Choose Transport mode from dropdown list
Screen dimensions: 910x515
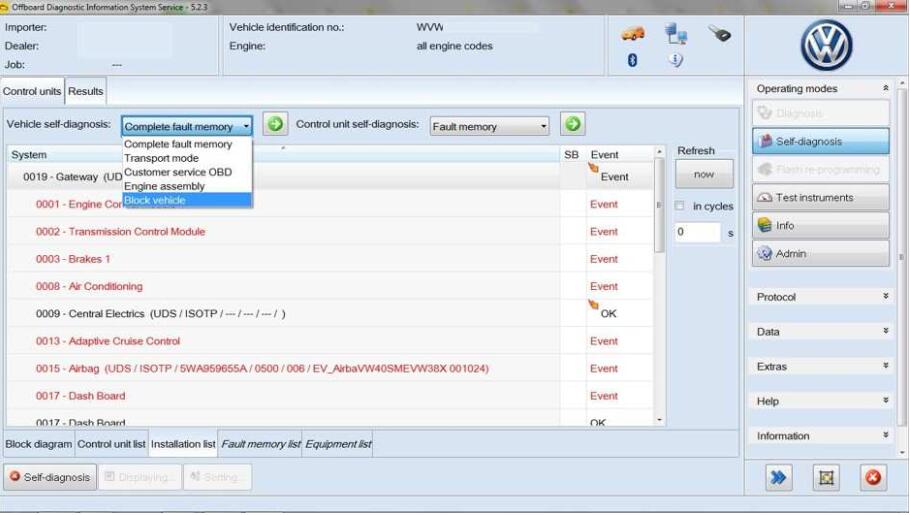(x=187, y=158)
